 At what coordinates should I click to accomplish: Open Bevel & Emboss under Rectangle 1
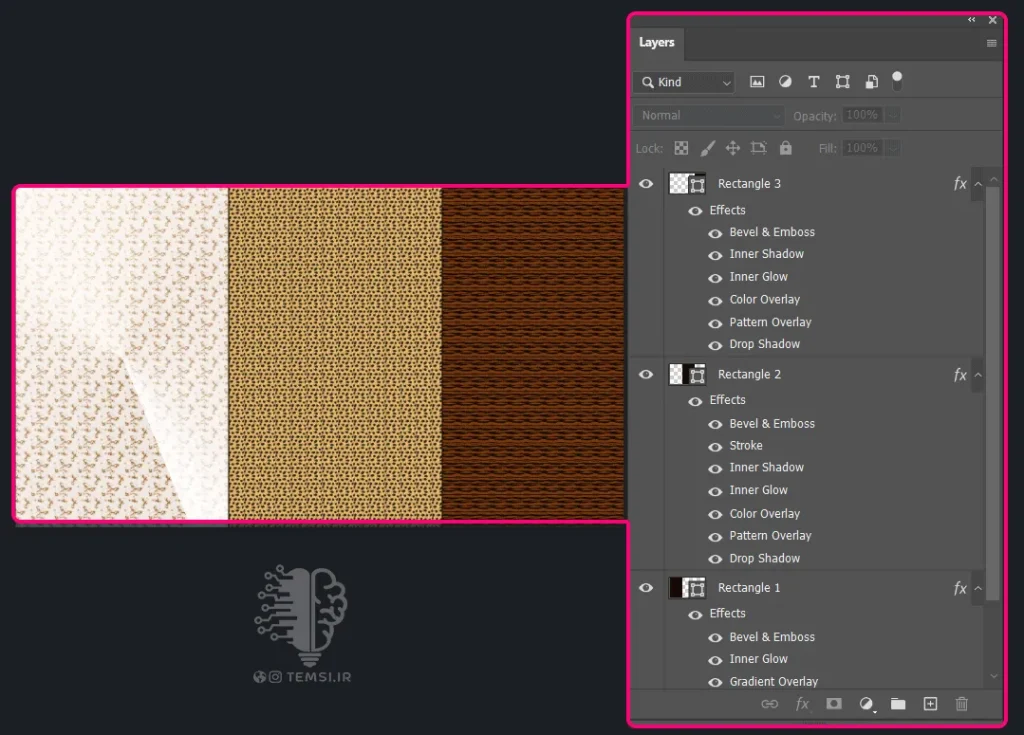pos(772,637)
